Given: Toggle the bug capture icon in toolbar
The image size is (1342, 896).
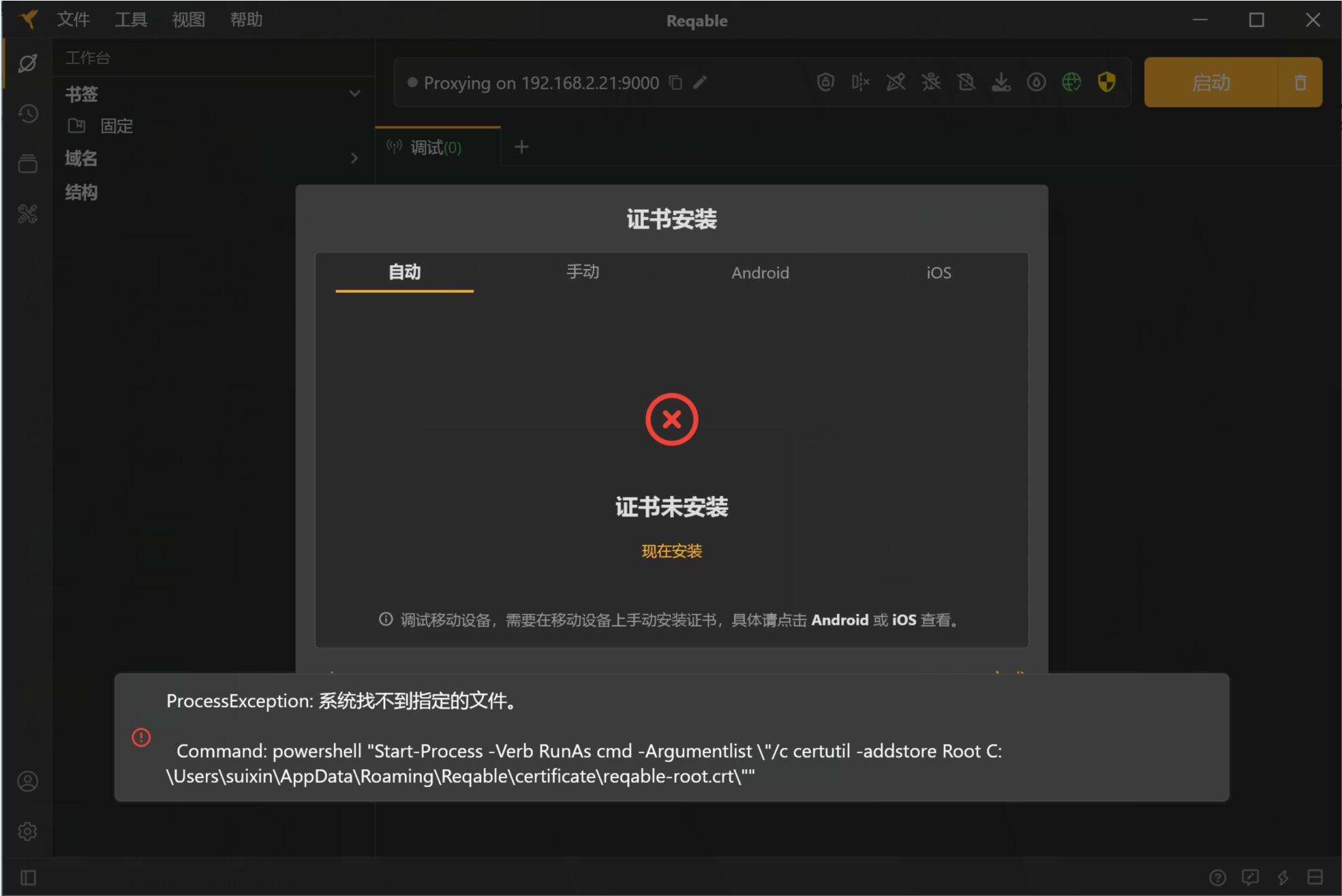Looking at the screenshot, I should (x=931, y=82).
